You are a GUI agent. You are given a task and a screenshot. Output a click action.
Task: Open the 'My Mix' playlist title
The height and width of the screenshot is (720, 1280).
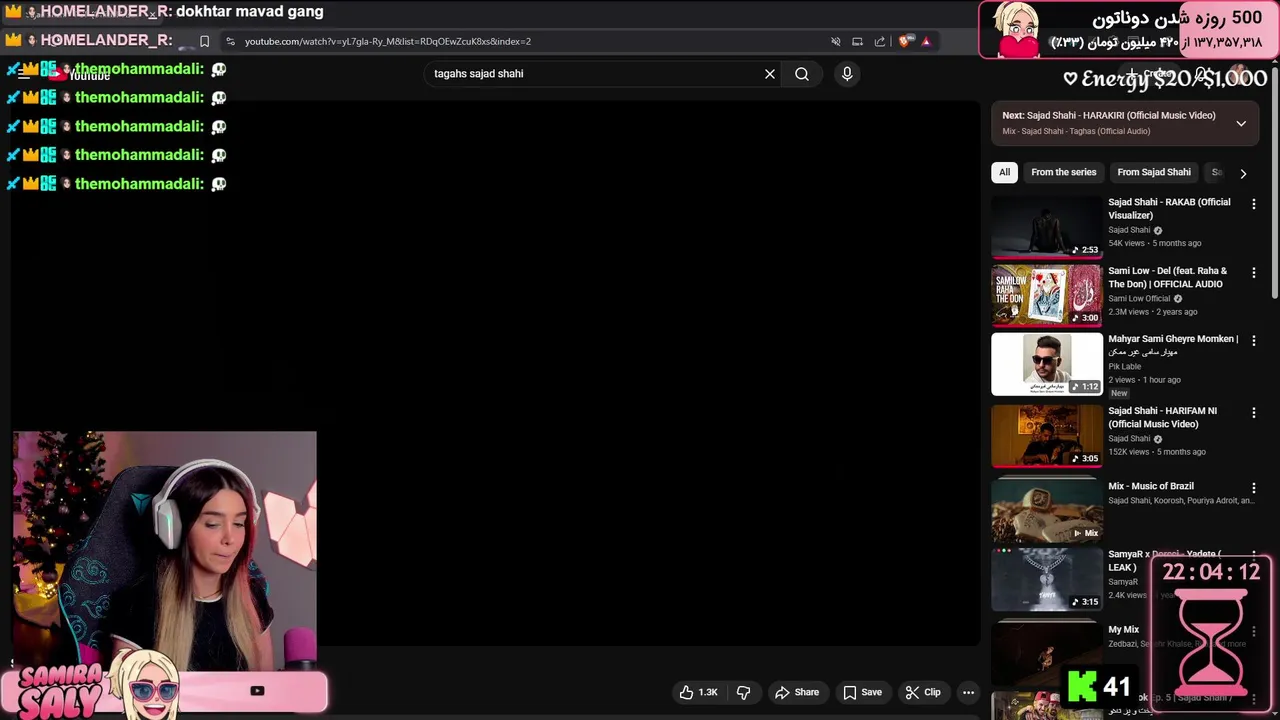[x=1123, y=630]
